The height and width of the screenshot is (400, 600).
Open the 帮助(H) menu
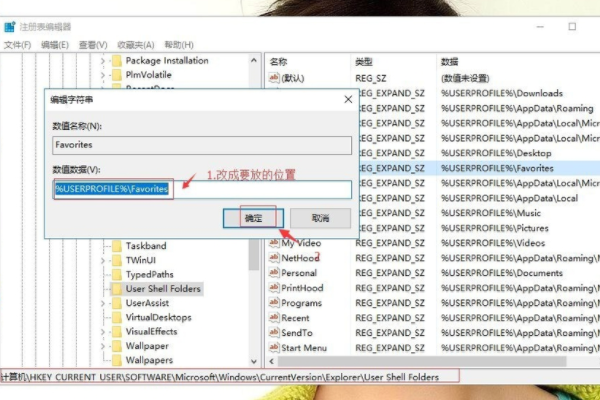pos(179,45)
